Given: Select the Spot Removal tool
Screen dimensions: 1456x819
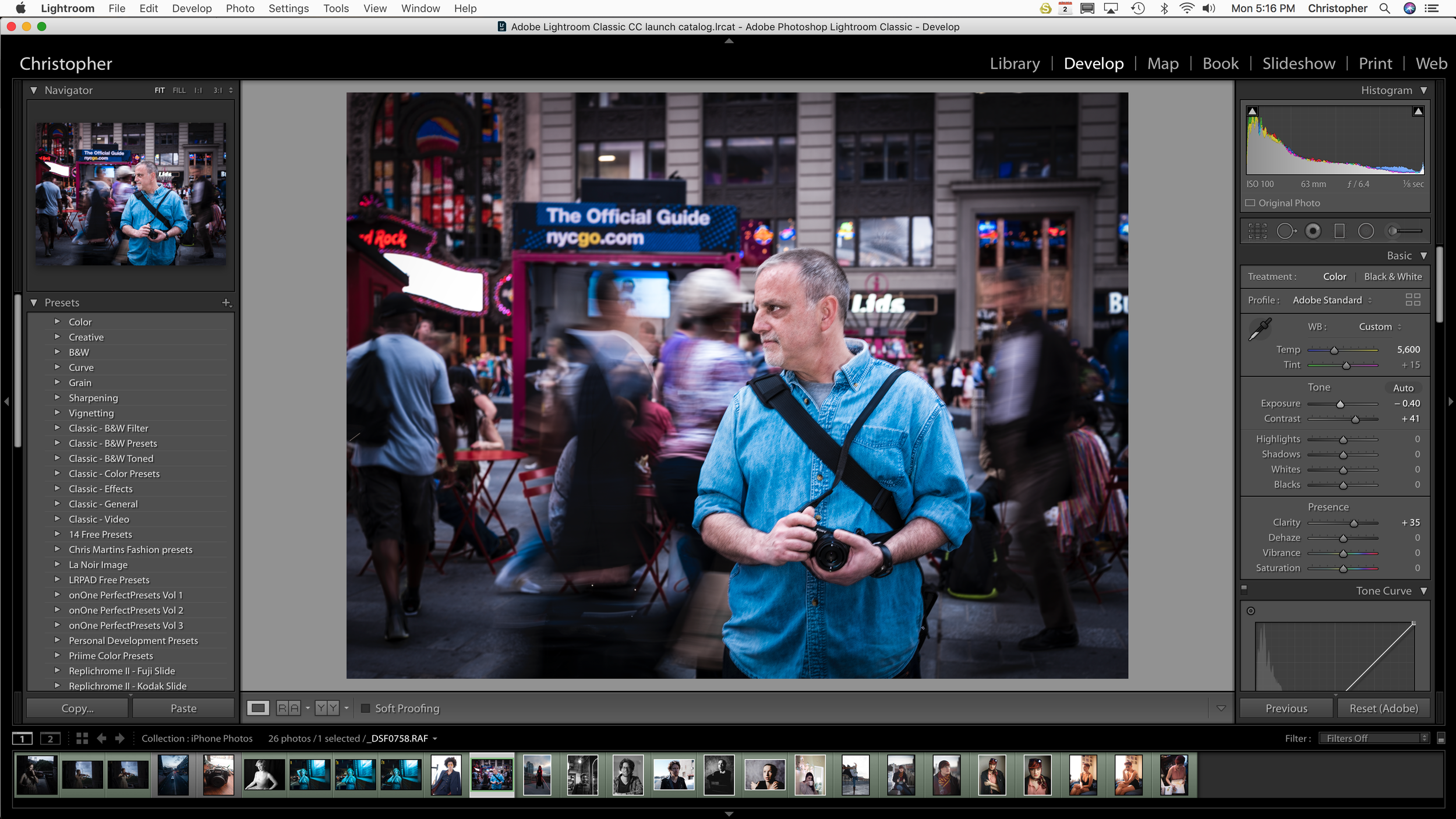Looking at the screenshot, I should [x=1286, y=231].
